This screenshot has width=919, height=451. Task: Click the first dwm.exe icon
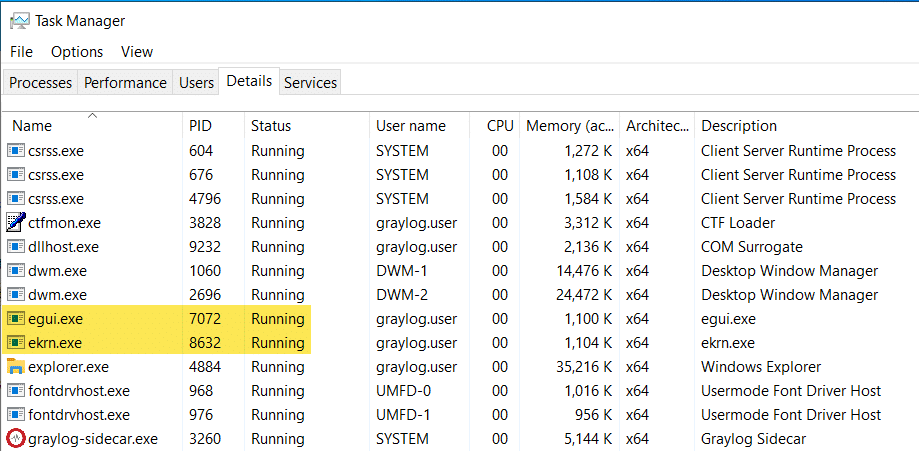[16, 271]
